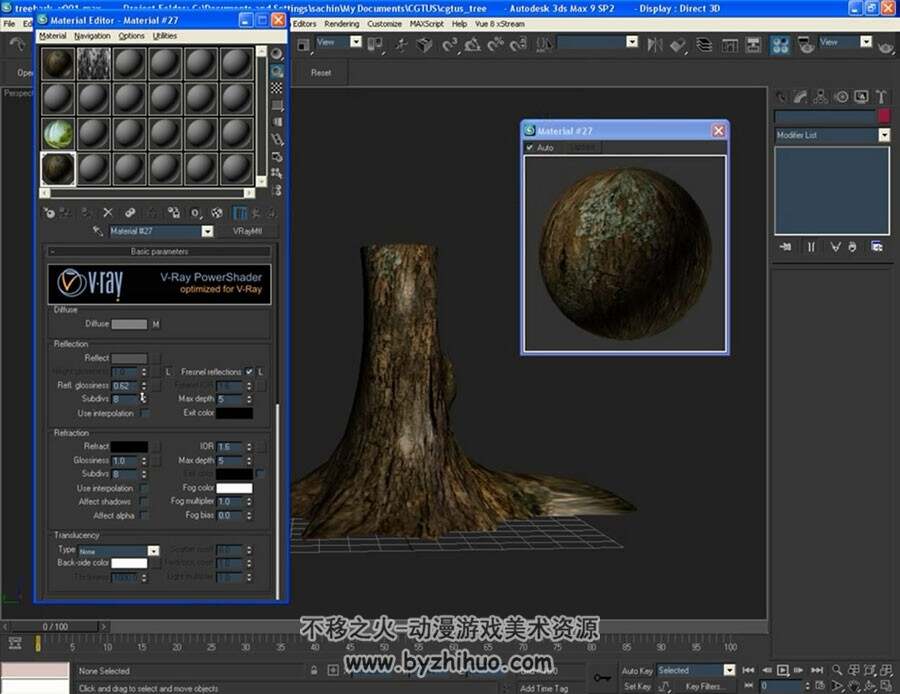Screen dimensions: 900x694
Task: Toggle Affect alpha checkbox
Action: point(145,515)
